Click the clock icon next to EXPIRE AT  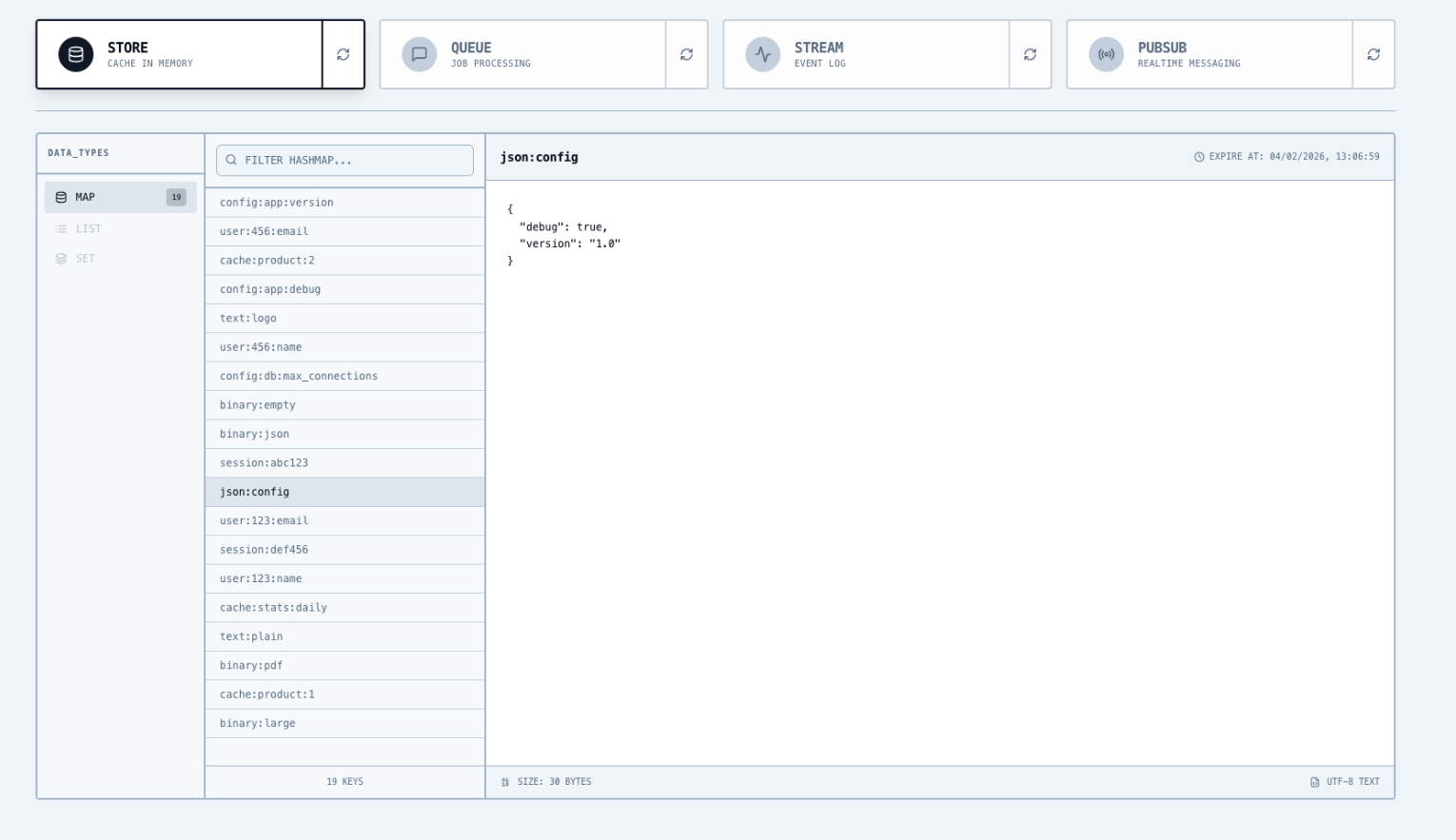(1198, 157)
